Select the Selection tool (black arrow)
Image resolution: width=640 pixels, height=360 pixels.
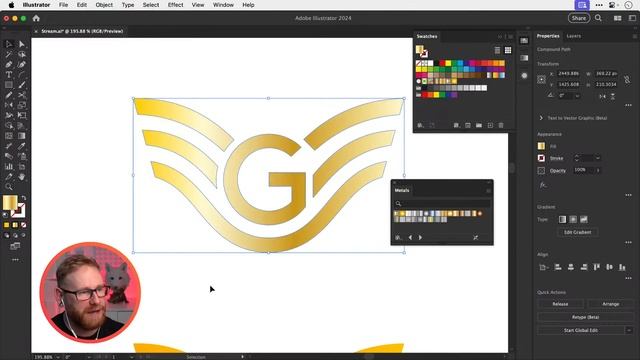tap(9, 44)
